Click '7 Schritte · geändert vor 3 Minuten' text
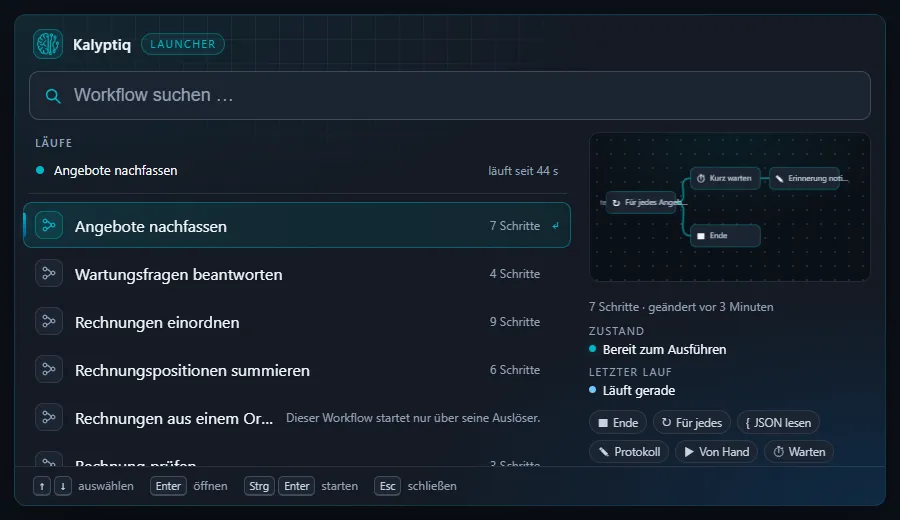 [x=681, y=306]
